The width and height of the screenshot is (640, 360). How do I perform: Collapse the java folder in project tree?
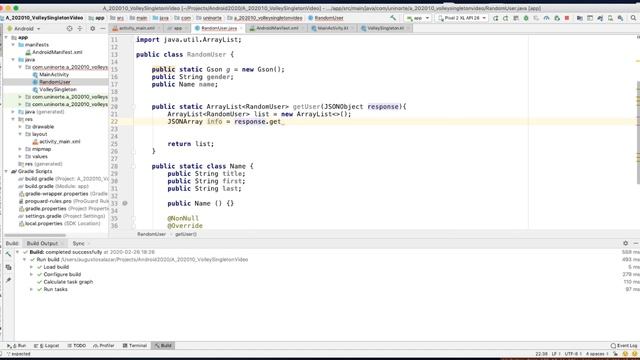(x=13, y=60)
